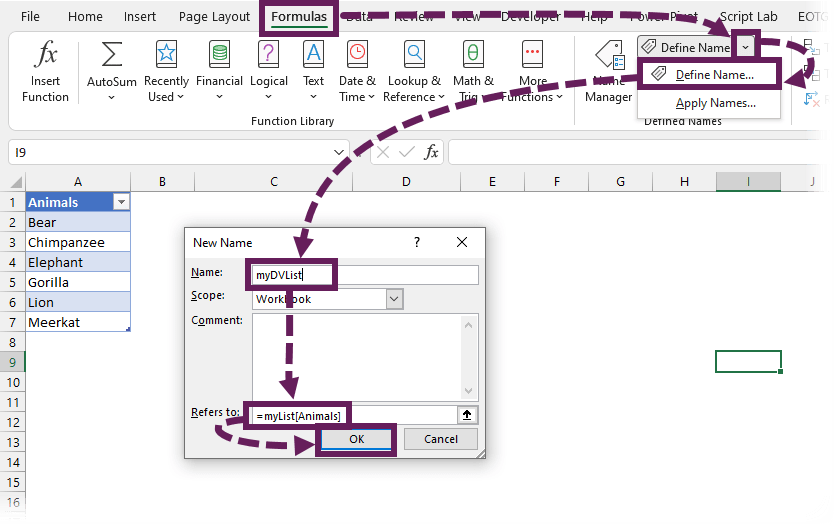Click the formula bar cancel X icon

point(382,153)
